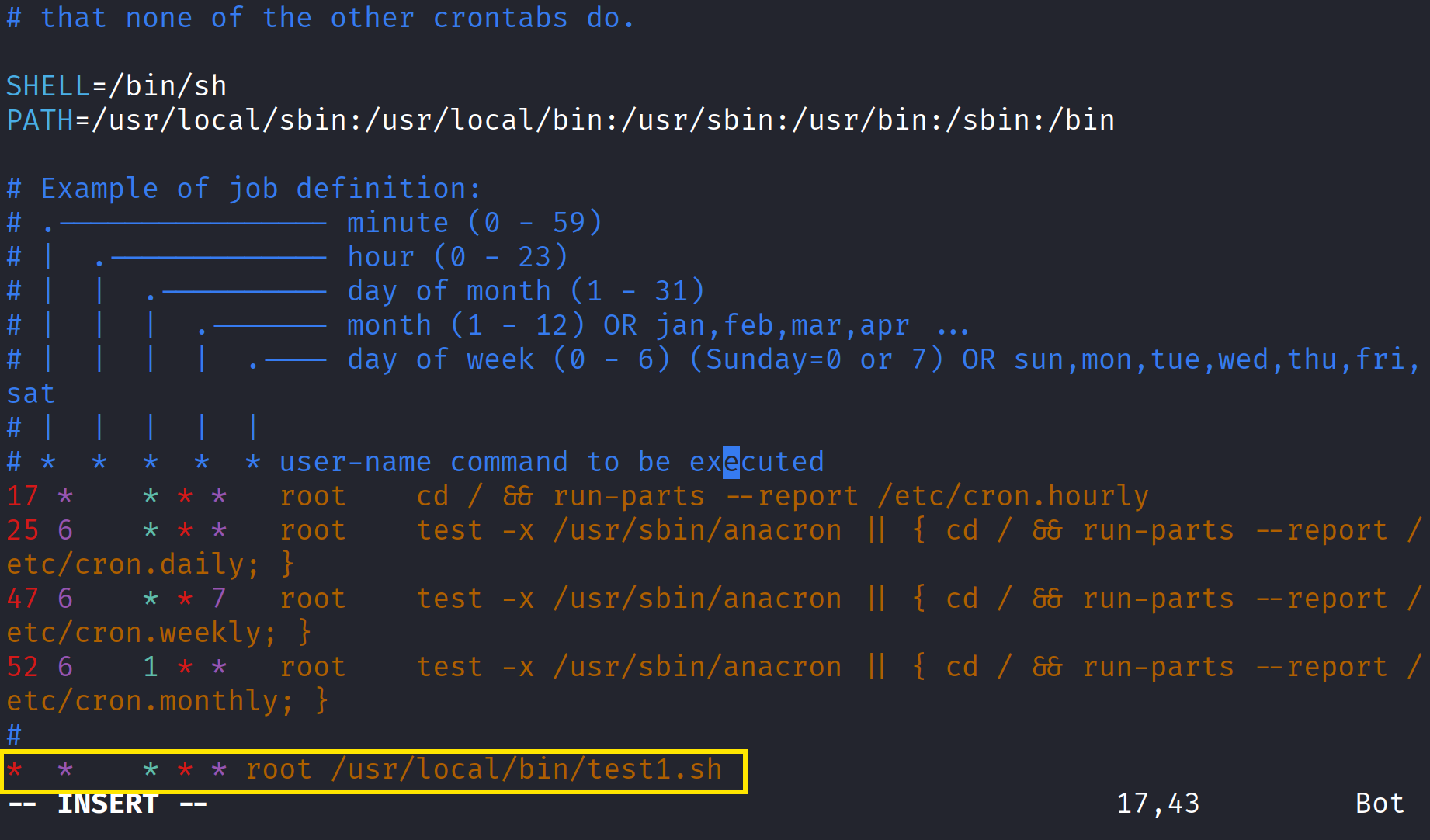Screen dimensions: 1430x840
Task: Click minute value 25 in daily job
Action: point(23,530)
